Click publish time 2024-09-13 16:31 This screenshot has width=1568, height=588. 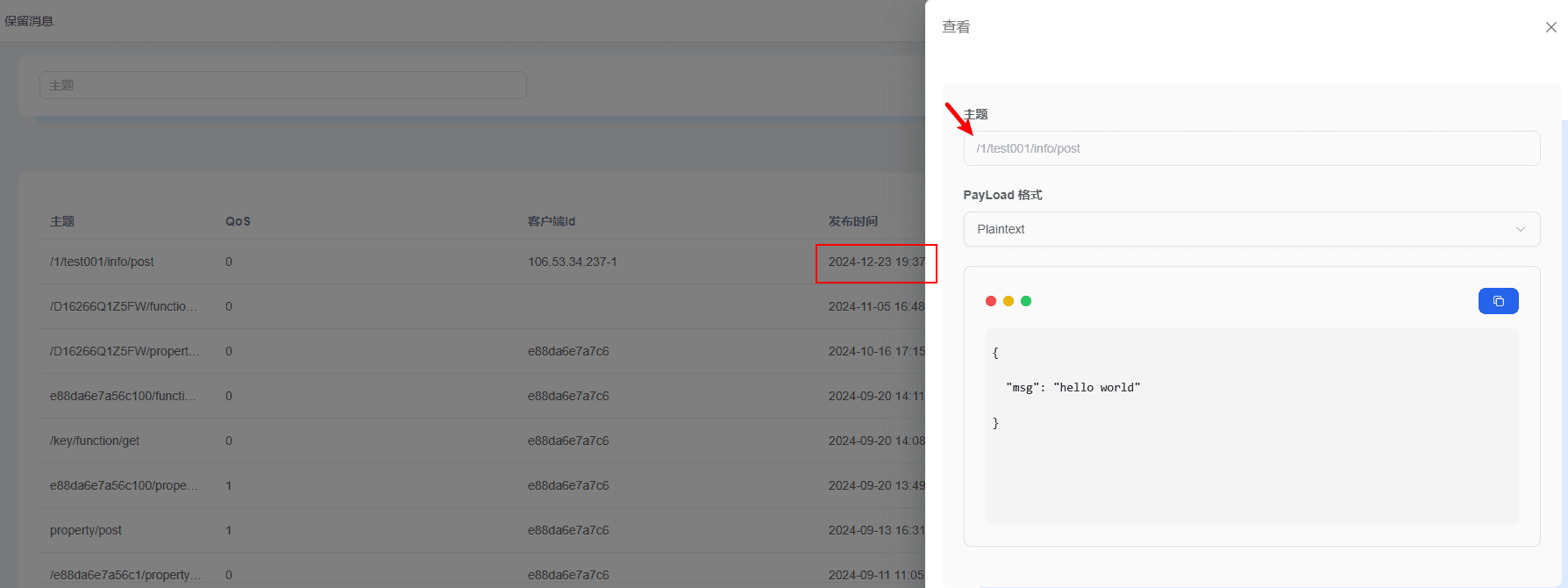tap(876, 530)
